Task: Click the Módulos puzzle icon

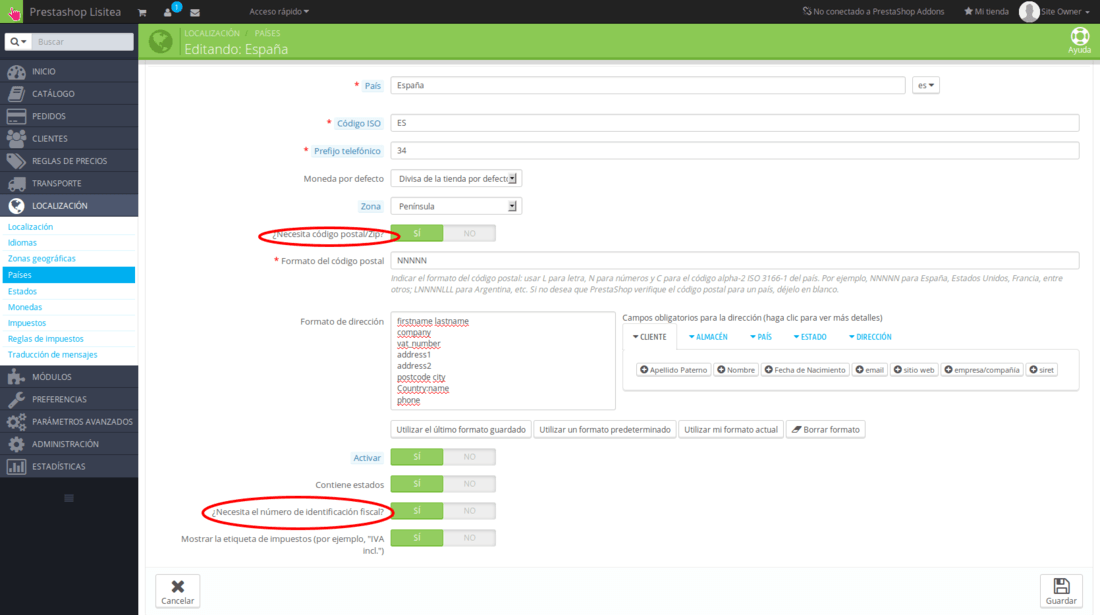Action: tap(16, 377)
